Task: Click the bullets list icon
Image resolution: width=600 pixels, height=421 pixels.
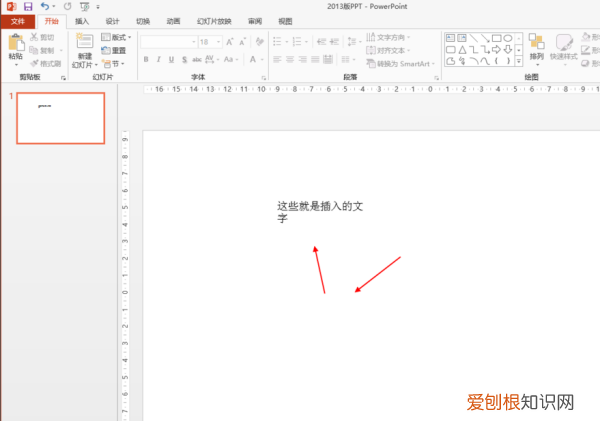Action: click(277, 41)
